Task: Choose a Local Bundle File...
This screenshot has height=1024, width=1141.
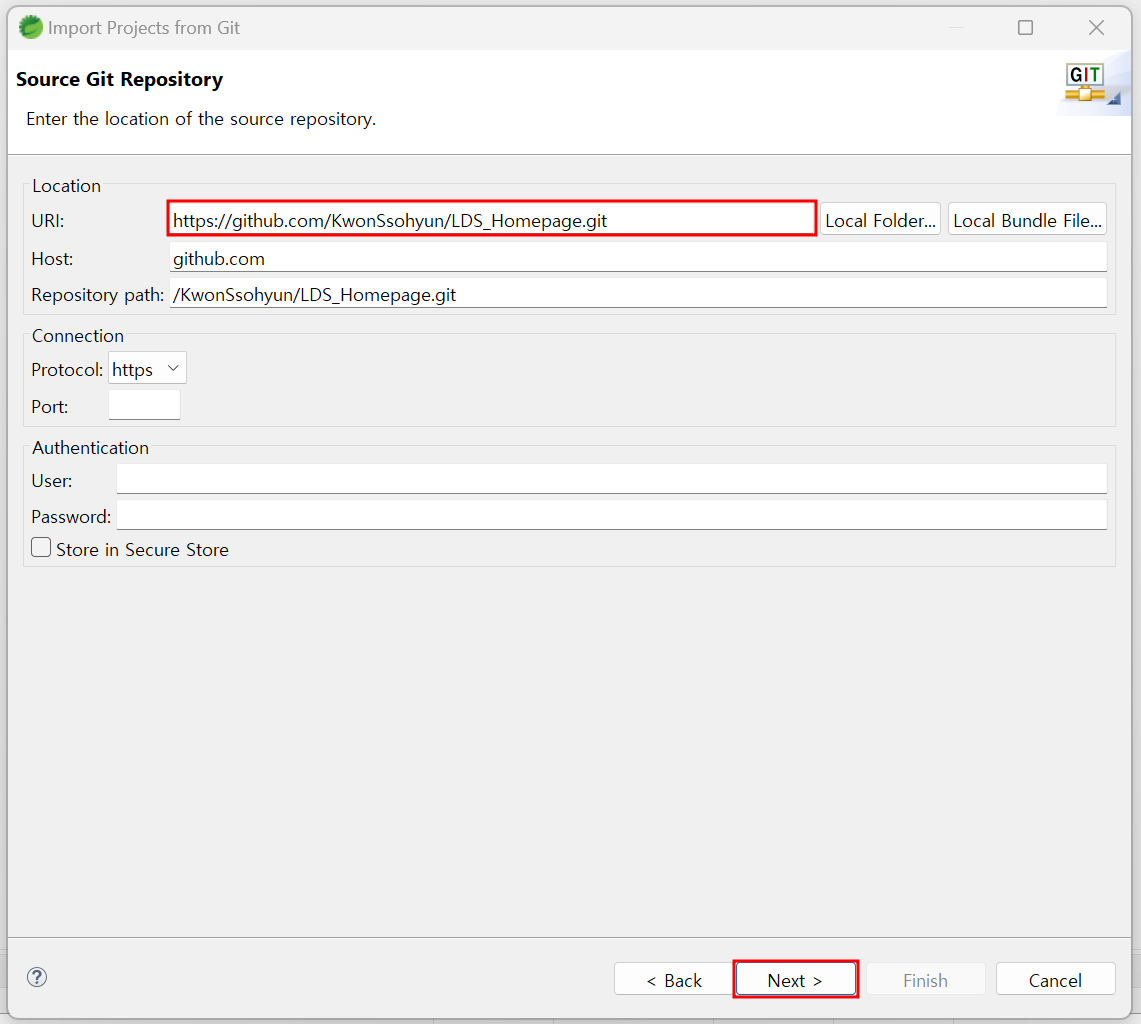Action: [1027, 220]
